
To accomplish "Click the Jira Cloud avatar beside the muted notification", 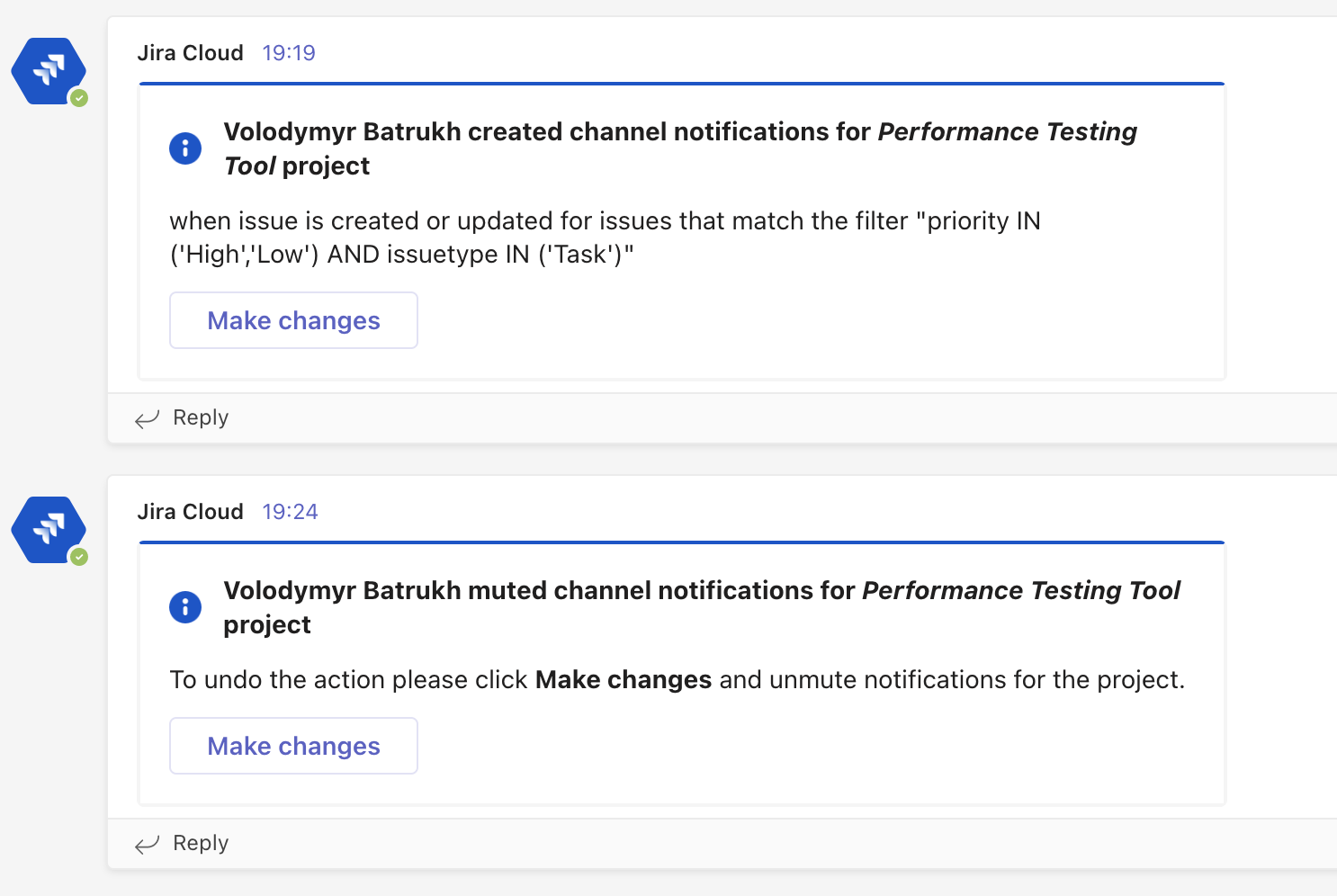I will [48, 530].
